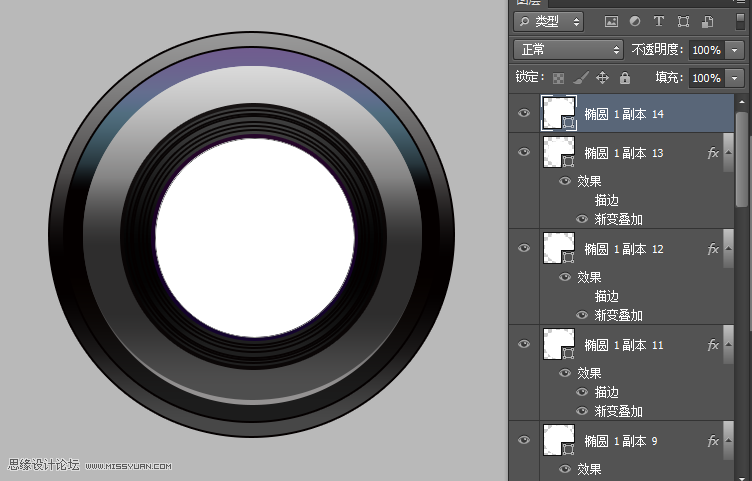Screen dimensions: 752x481
Task: Toggle 渐变叠加 visibility under 椭圆 1 副本 11
Action: pos(582,411)
